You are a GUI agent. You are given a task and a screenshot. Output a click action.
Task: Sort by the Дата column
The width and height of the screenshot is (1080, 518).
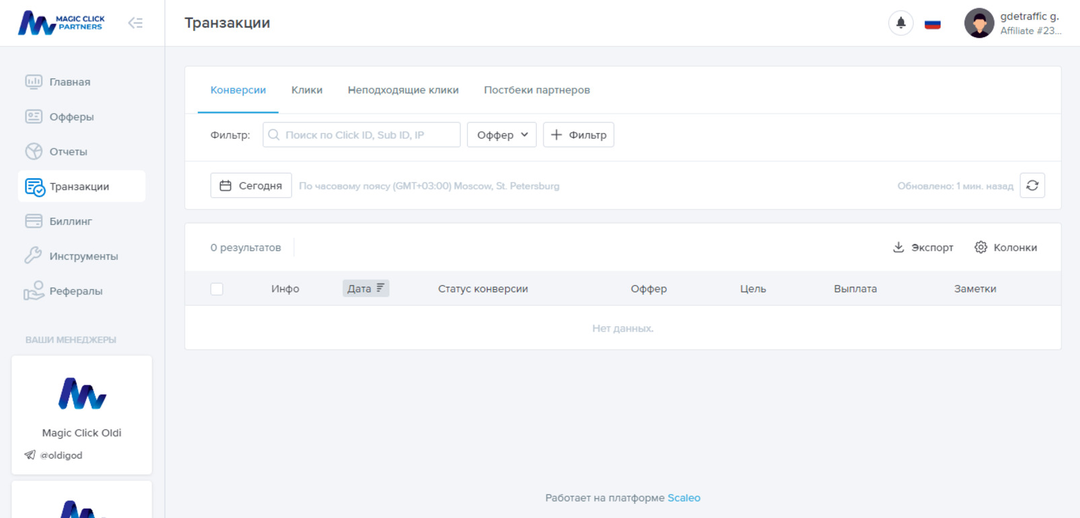[x=366, y=289]
